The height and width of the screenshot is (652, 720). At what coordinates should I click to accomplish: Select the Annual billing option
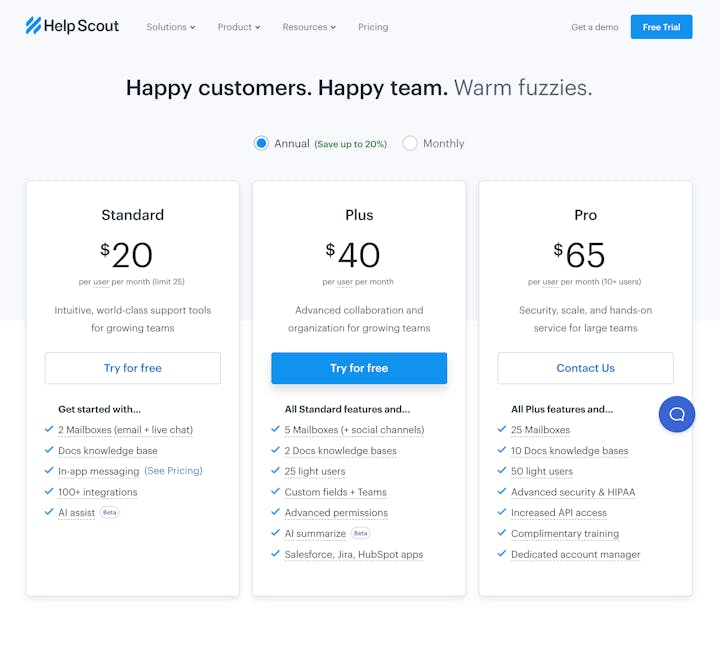(262, 143)
